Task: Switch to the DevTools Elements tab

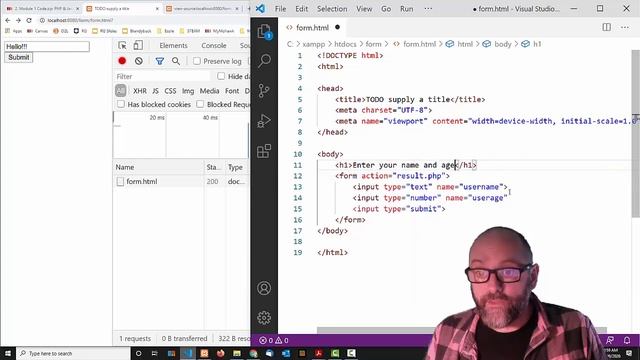Action: pos(173,45)
